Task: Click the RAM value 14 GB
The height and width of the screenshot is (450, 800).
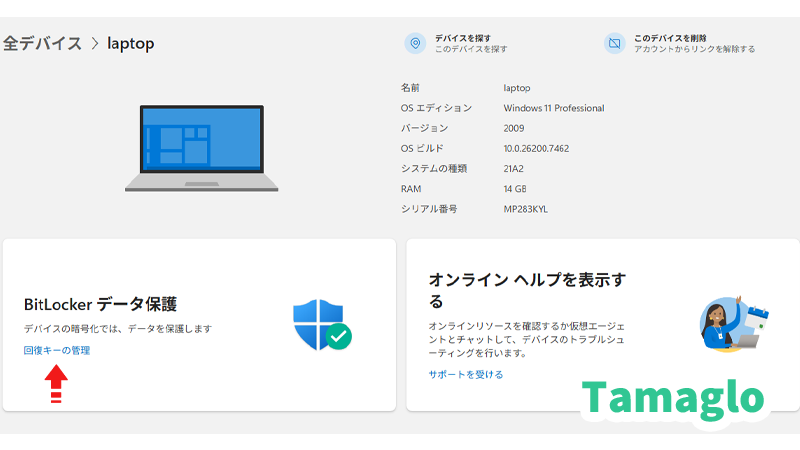Action: point(516,189)
